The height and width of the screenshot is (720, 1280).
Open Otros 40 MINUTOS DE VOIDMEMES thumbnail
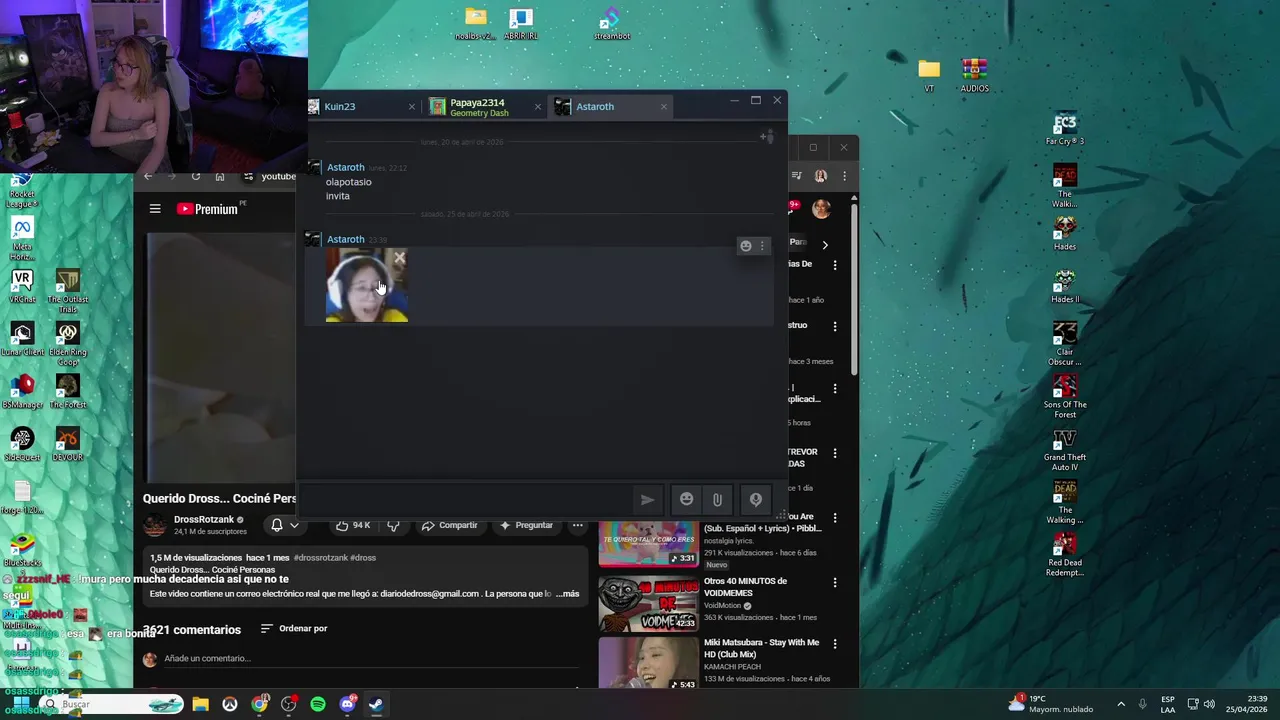pyautogui.click(x=648, y=603)
